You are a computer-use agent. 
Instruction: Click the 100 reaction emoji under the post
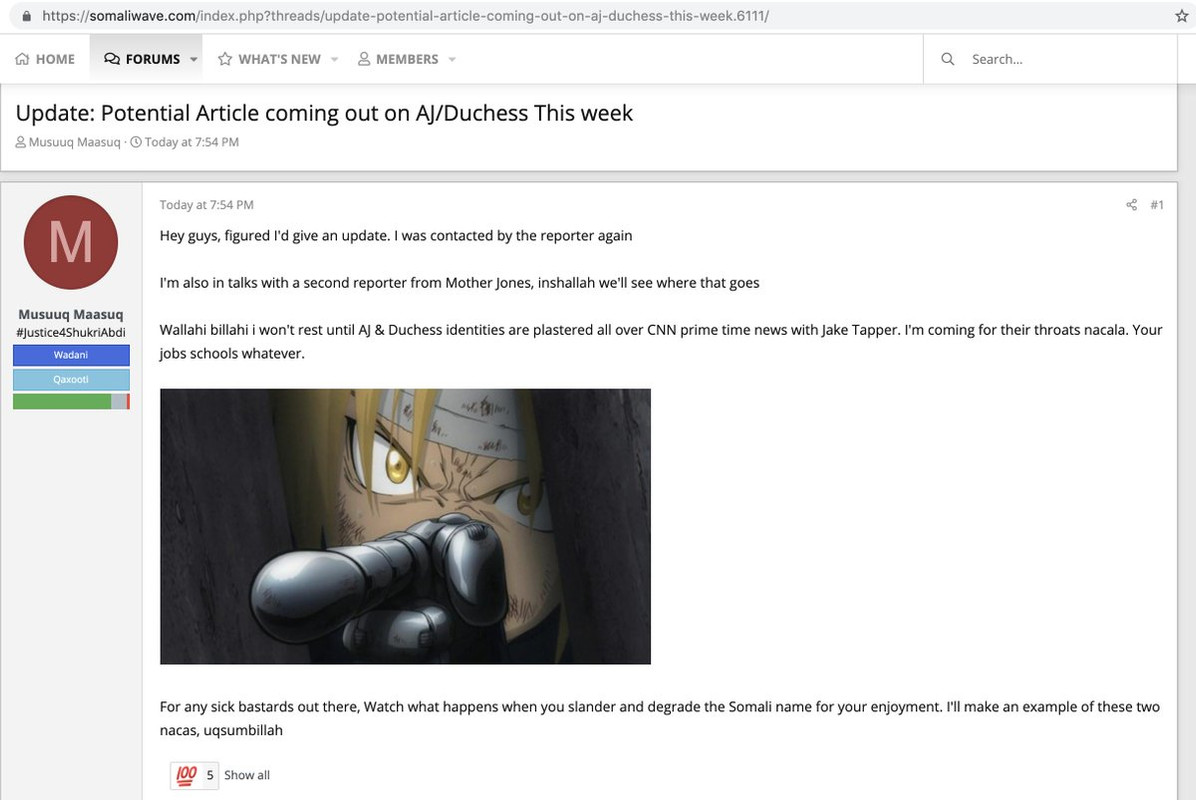(x=186, y=775)
